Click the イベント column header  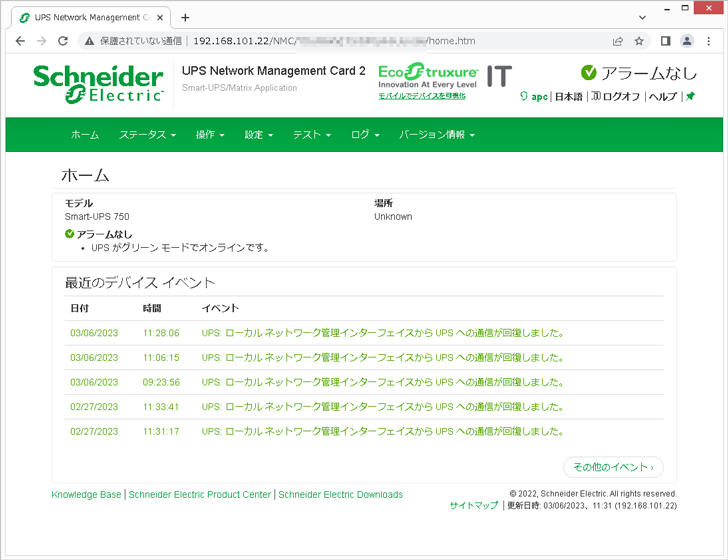pos(220,308)
